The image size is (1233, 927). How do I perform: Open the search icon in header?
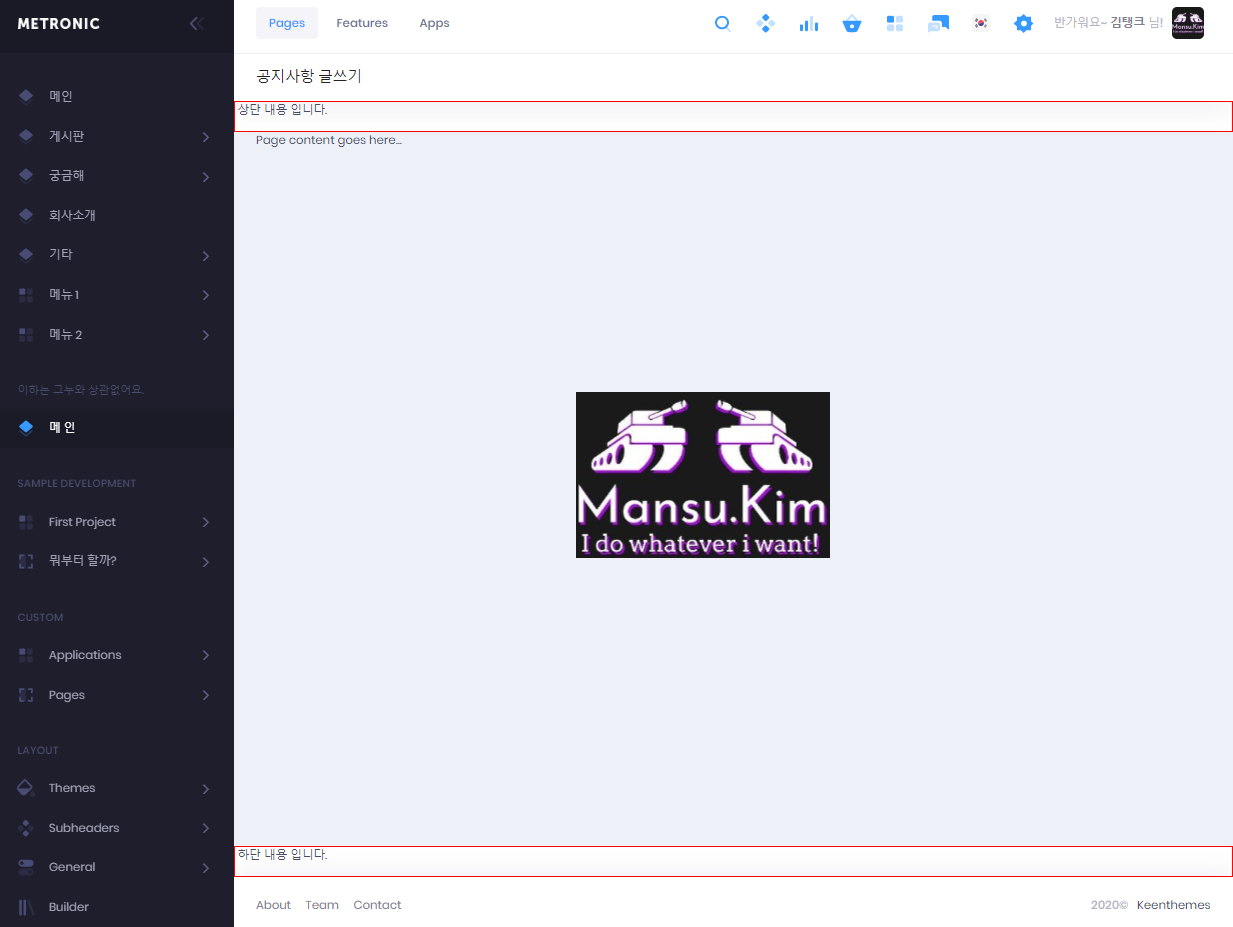click(723, 23)
